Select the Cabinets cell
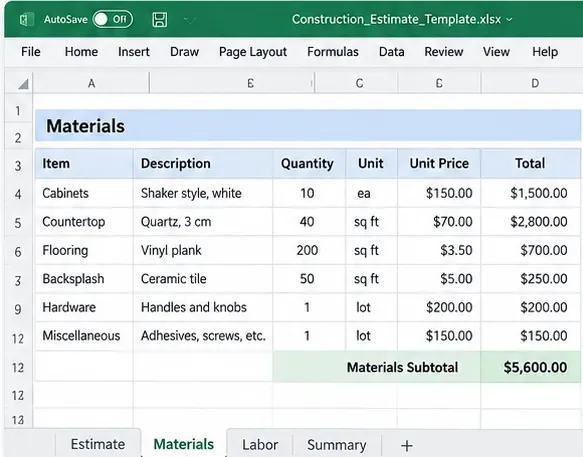This screenshot has height=457, width=583. [84, 193]
